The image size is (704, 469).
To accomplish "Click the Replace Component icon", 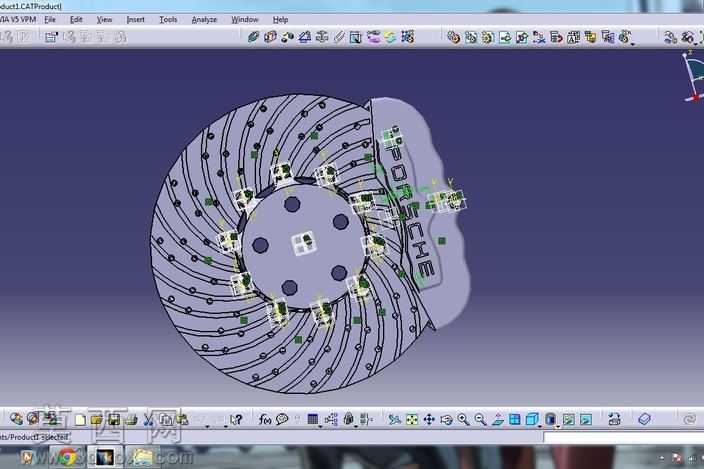I will point(539,37).
